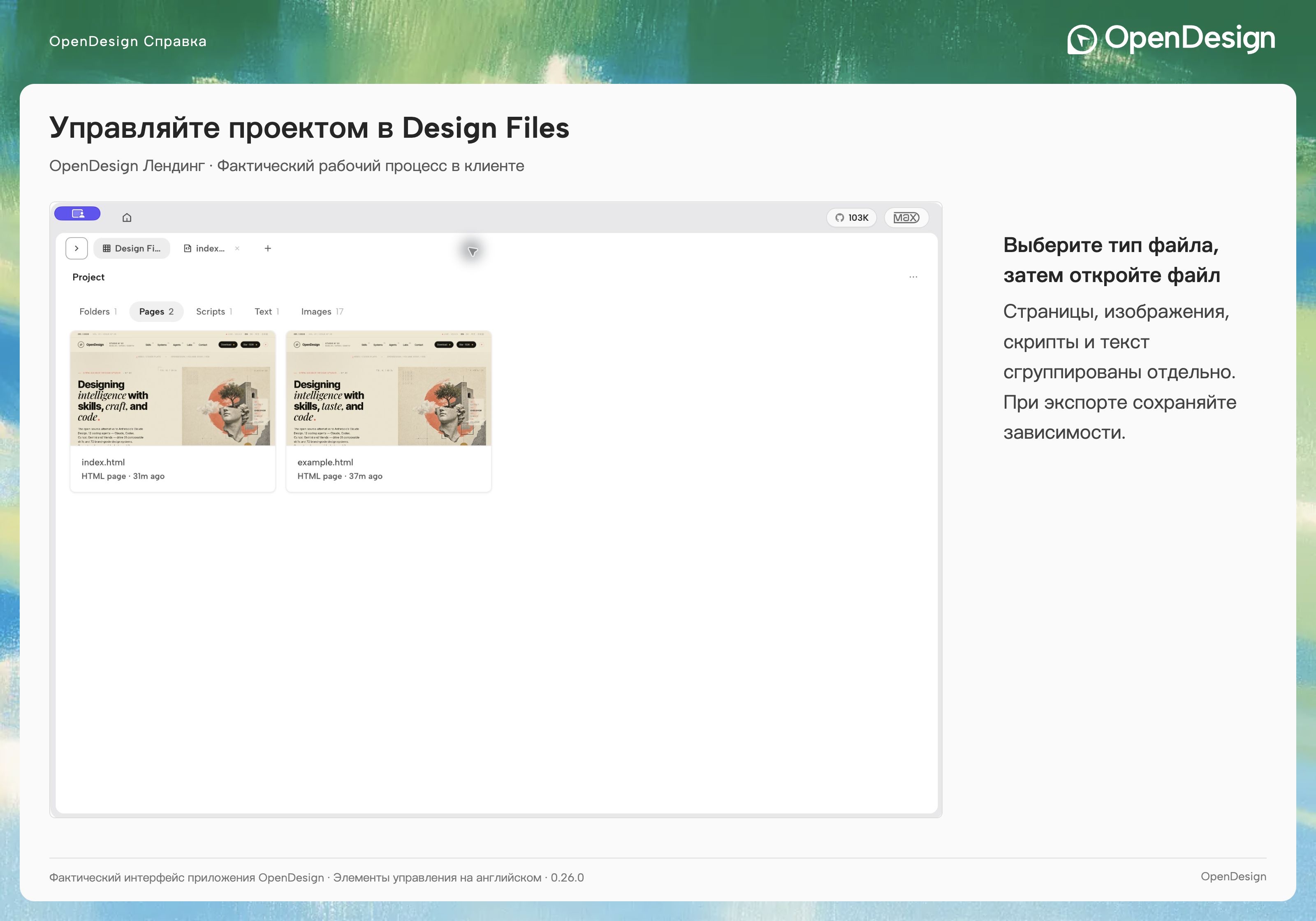This screenshot has height=921, width=1316.
Task: Click the "HTML page · 37m ago" label
Action: pos(340,476)
